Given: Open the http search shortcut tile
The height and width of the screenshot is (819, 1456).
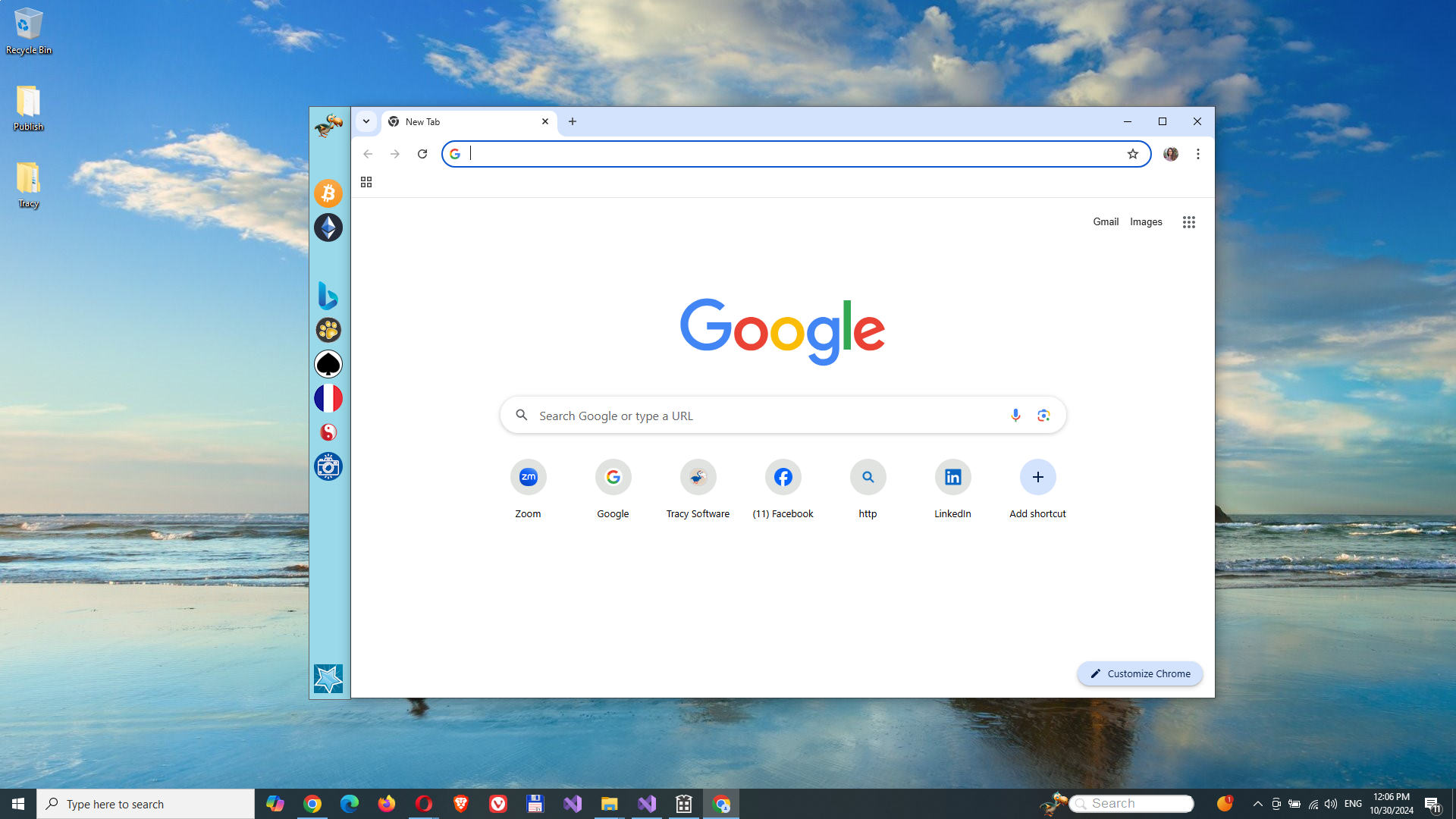Looking at the screenshot, I should 868,489.
